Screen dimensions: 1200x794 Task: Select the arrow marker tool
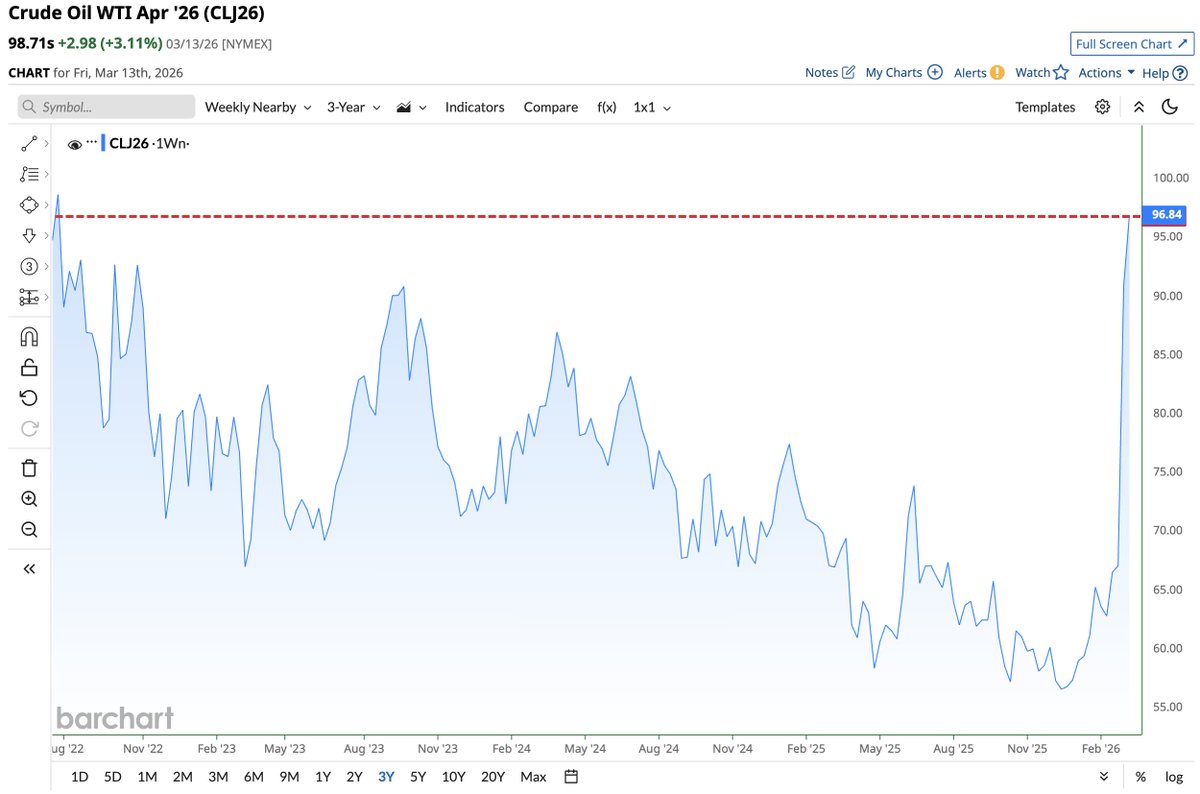(x=29, y=235)
